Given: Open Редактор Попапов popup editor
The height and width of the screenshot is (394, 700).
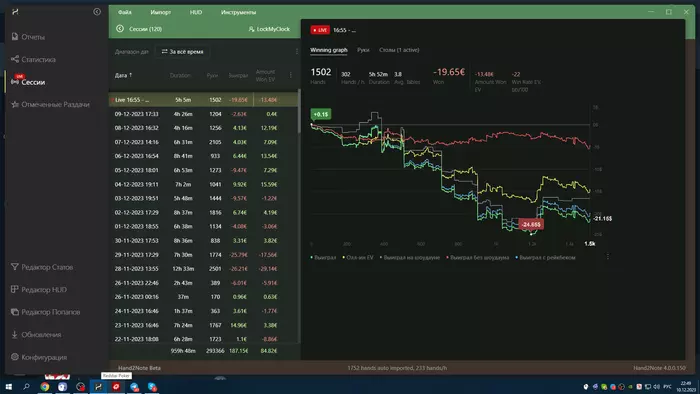Looking at the screenshot, I should [46, 312].
